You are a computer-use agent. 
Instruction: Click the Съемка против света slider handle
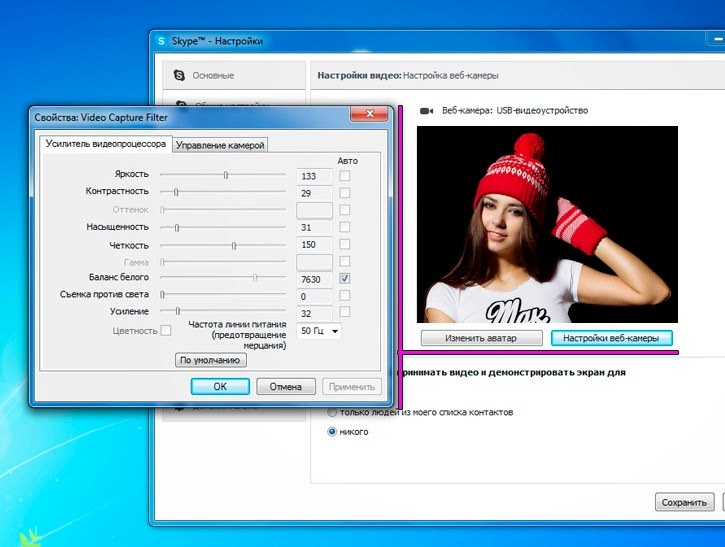pyautogui.click(x=162, y=295)
